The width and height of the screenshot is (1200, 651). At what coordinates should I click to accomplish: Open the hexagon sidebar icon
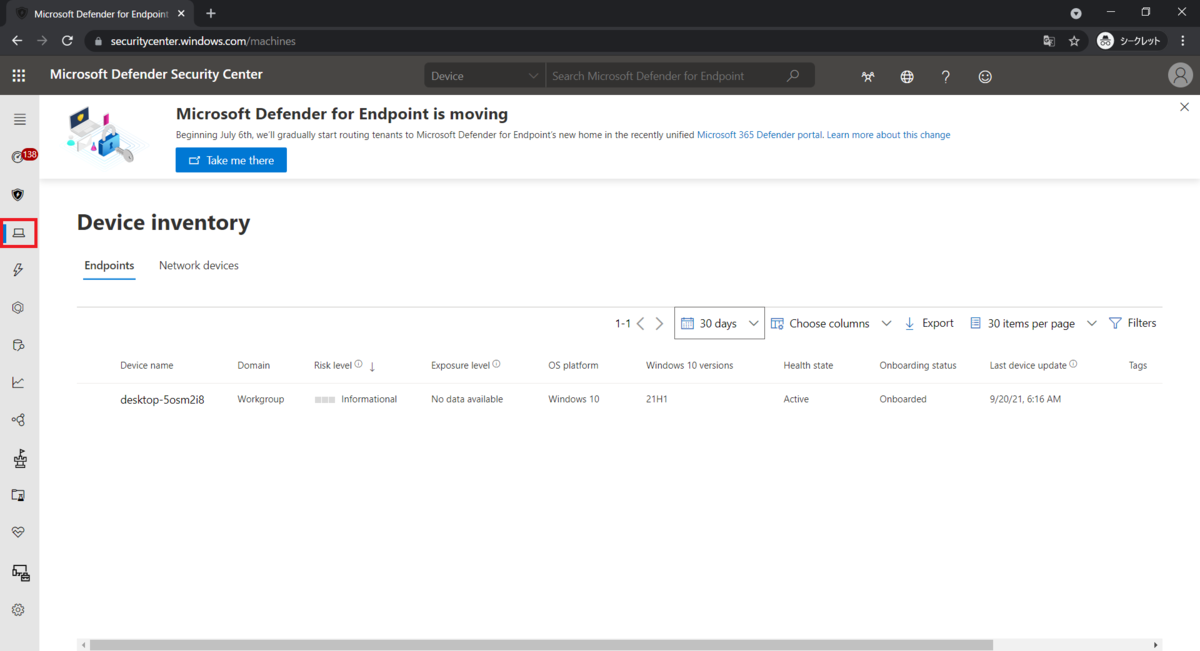tap(18, 308)
